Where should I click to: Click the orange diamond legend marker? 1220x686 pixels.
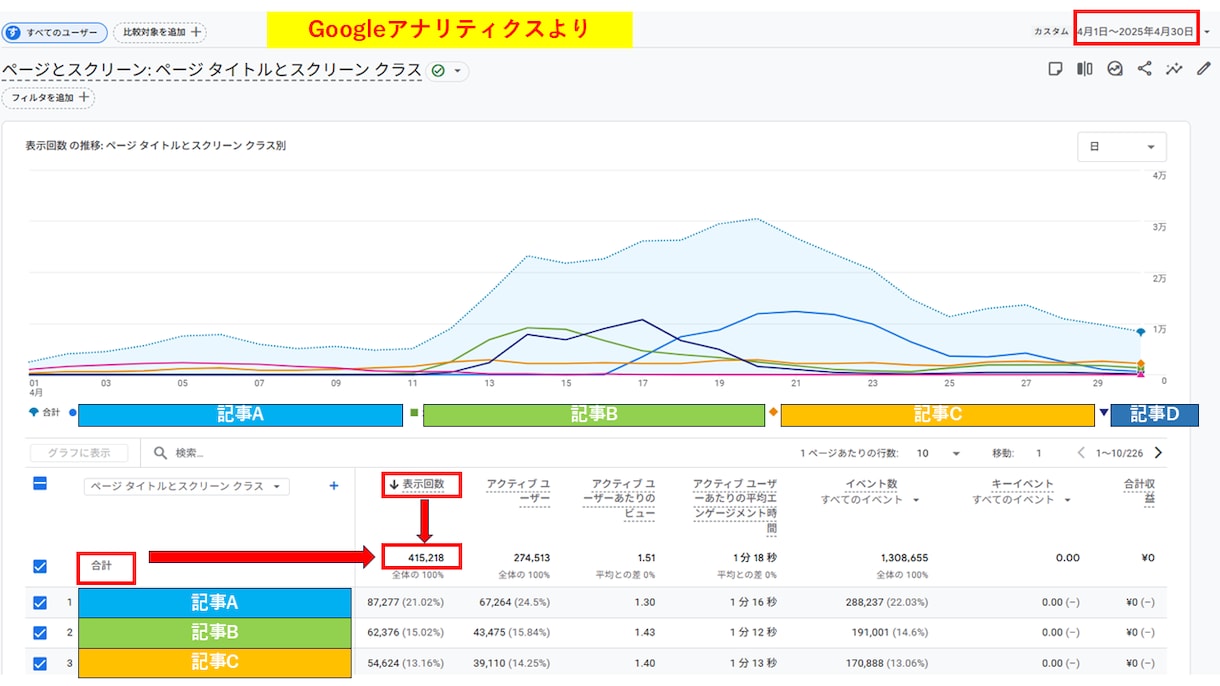pos(773,412)
